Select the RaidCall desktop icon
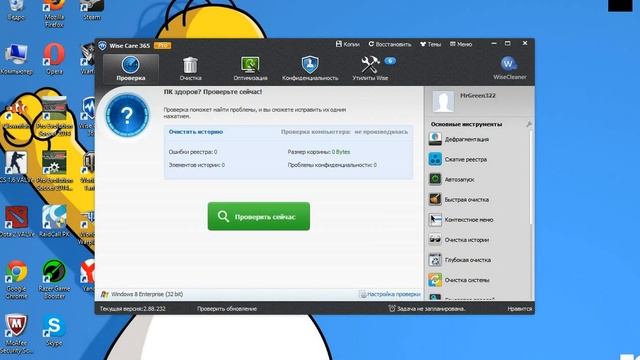The width and height of the screenshot is (640, 360). coord(54,222)
